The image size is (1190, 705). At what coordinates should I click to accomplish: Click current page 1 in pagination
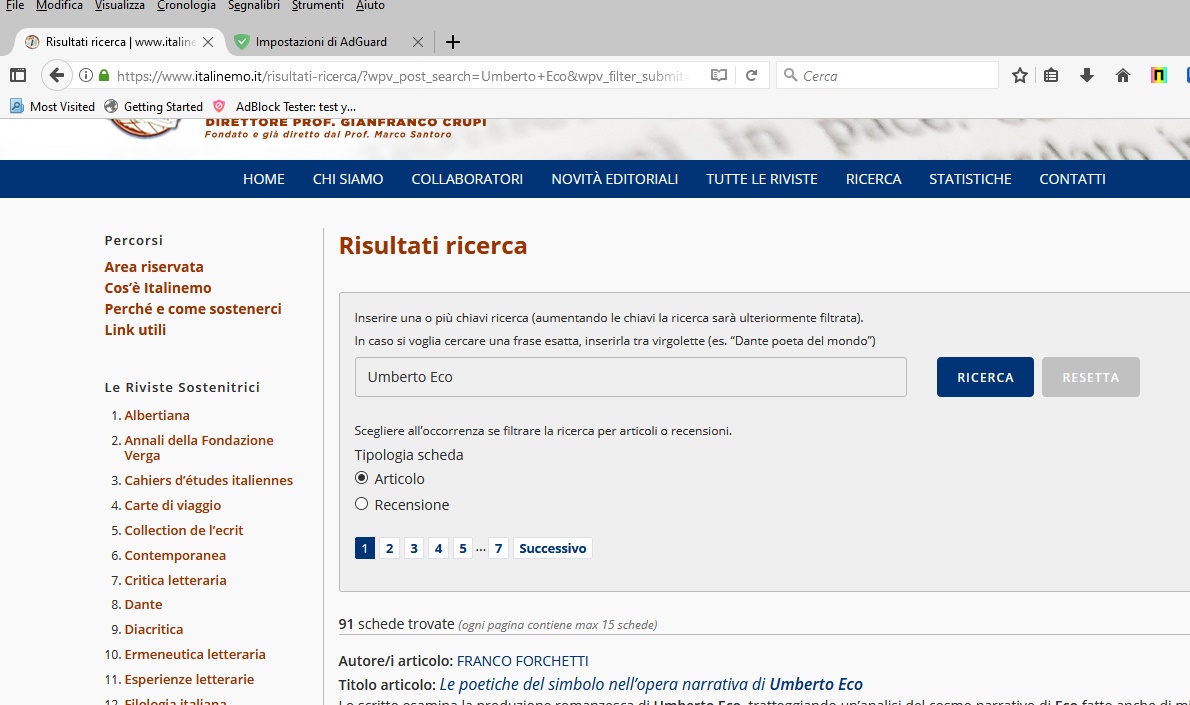pos(364,548)
